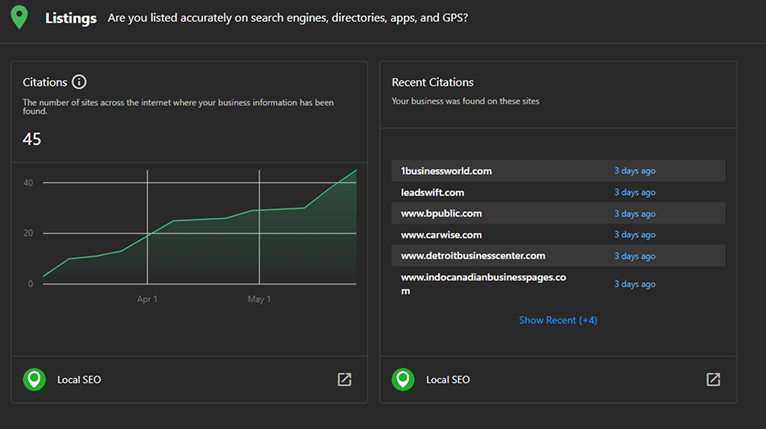Click Local SEO green badge in Recent Citations card
This screenshot has height=429, width=766.
coord(403,380)
